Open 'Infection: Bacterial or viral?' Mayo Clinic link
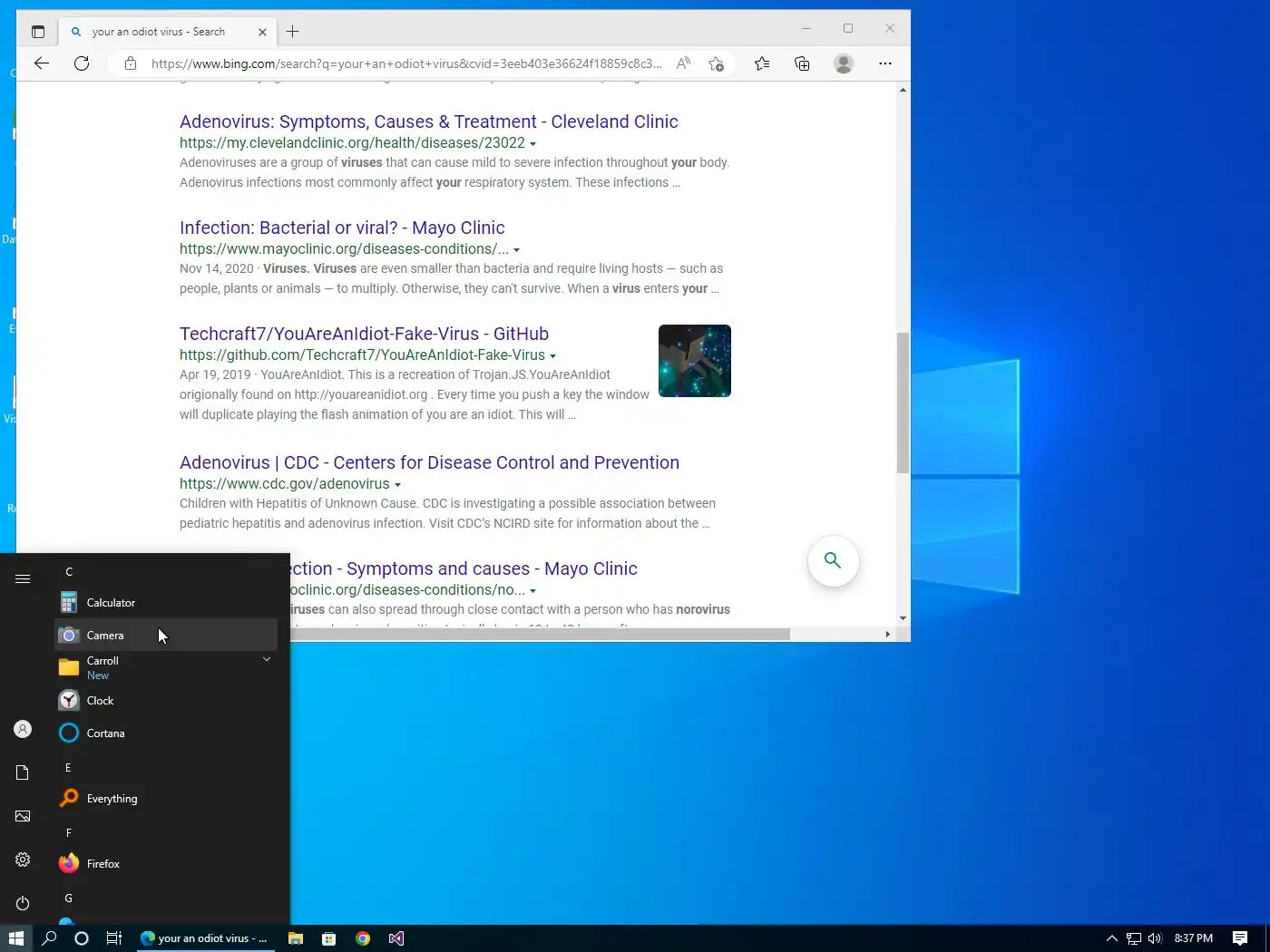 [342, 228]
